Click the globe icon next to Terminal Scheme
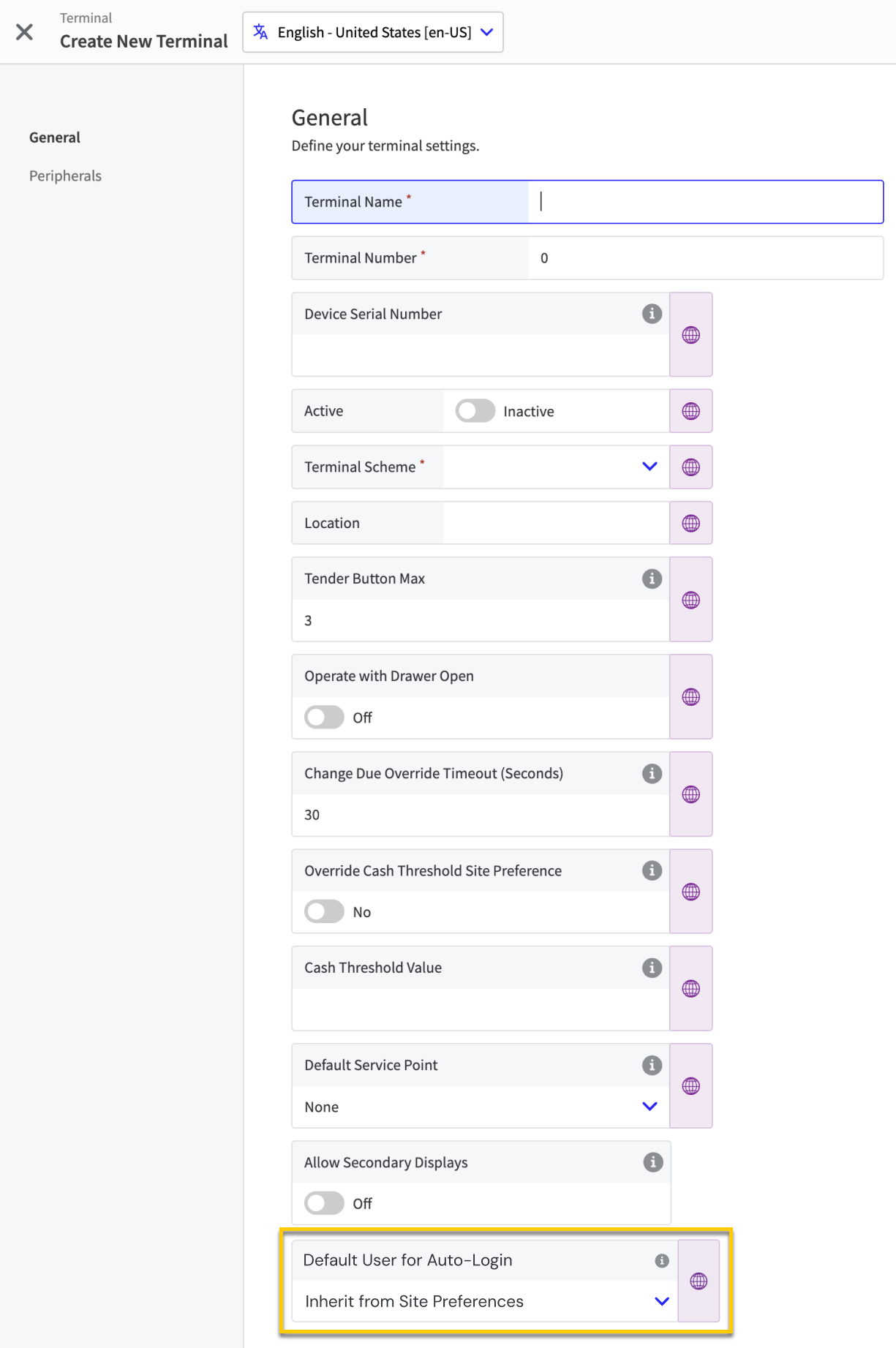Image resolution: width=896 pixels, height=1348 pixels. 690,467
